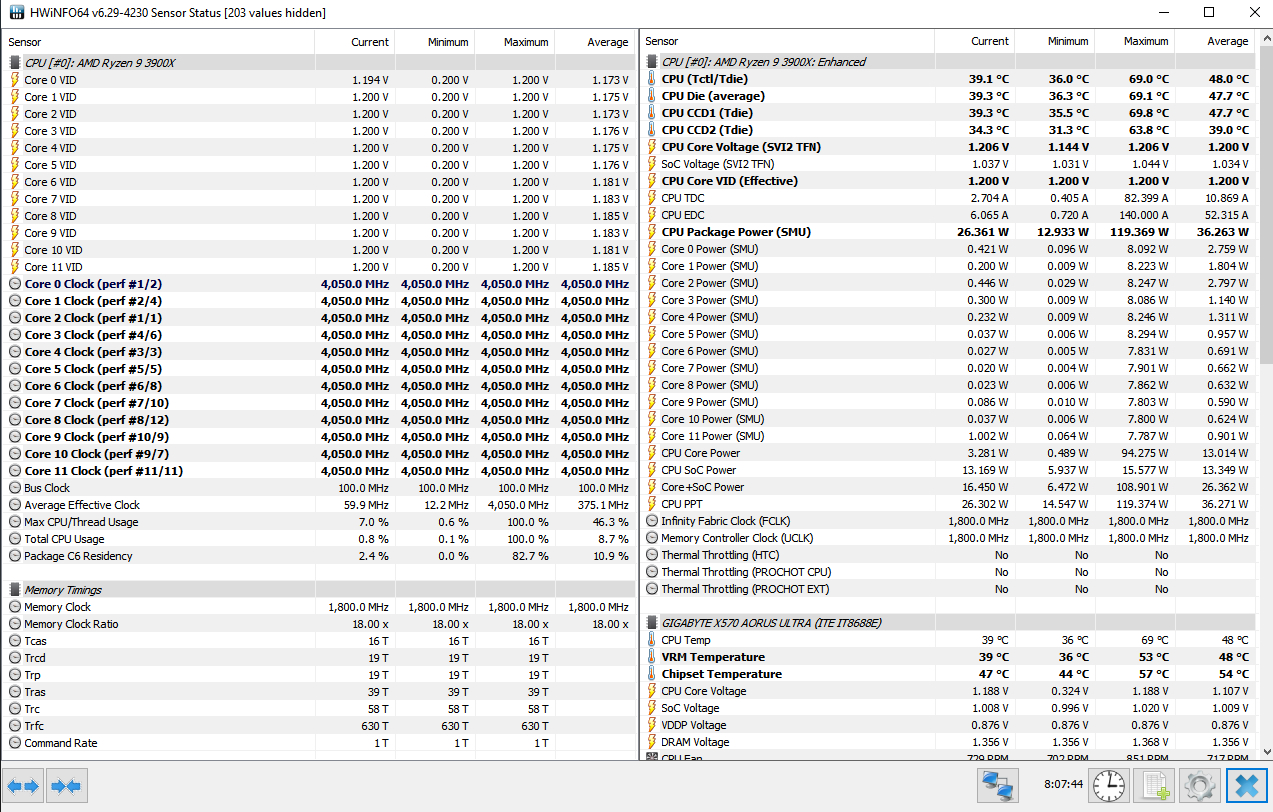The width and height of the screenshot is (1273, 812).
Task: Click thermometer icon beside VRM Temperature
Action: (652, 657)
